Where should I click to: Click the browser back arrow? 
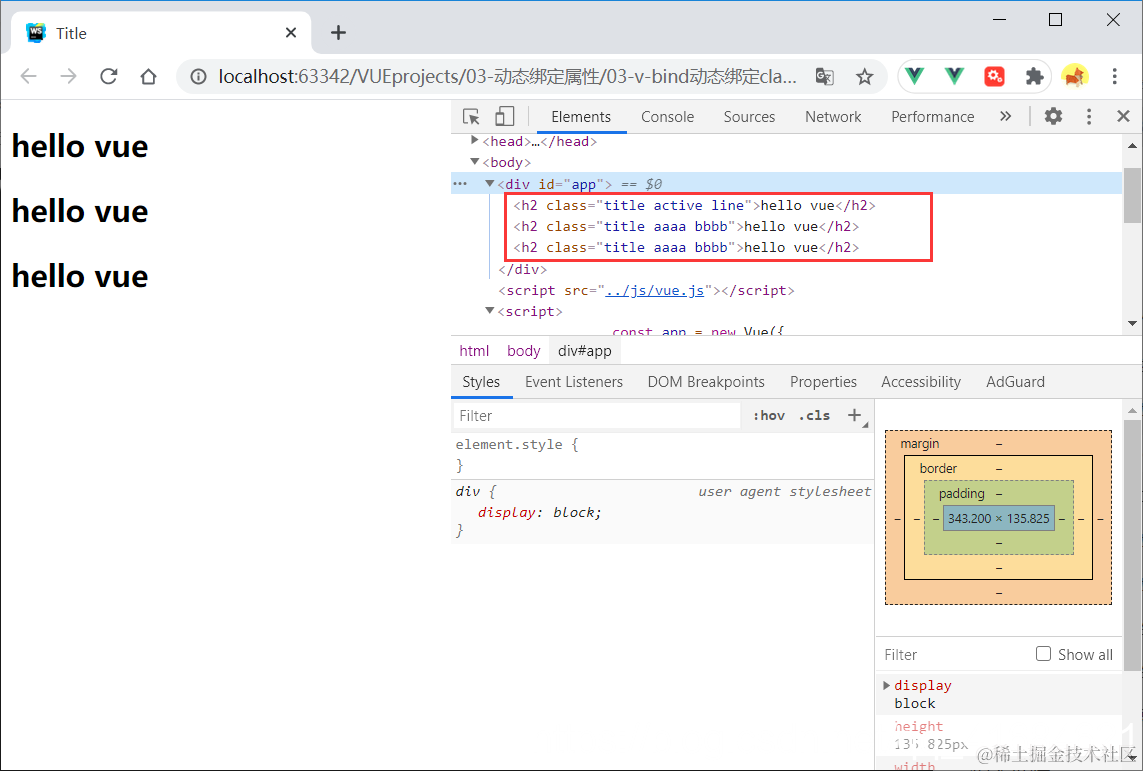pyautogui.click(x=28, y=77)
